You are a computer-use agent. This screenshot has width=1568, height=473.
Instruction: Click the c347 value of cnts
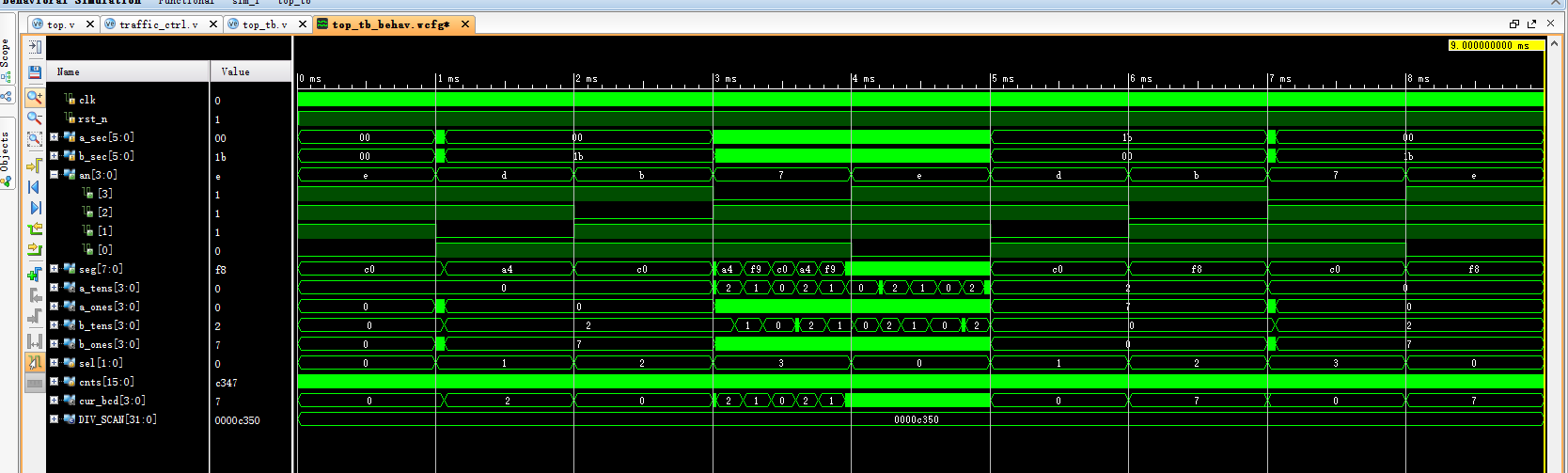pyautogui.click(x=226, y=383)
